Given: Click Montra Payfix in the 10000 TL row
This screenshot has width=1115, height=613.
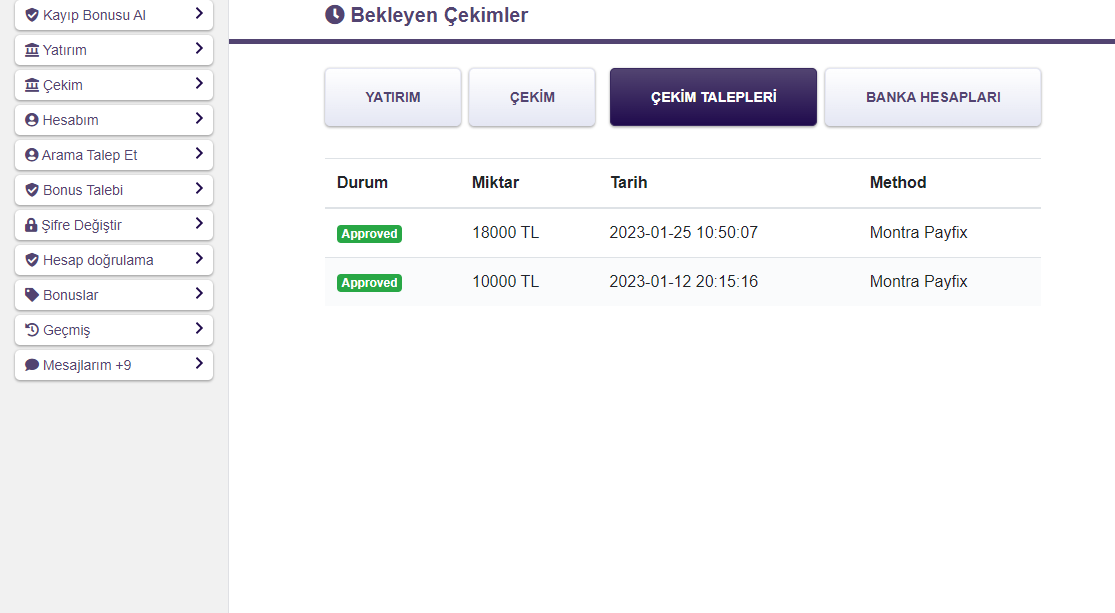Looking at the screenshot, I should (918, 282).
